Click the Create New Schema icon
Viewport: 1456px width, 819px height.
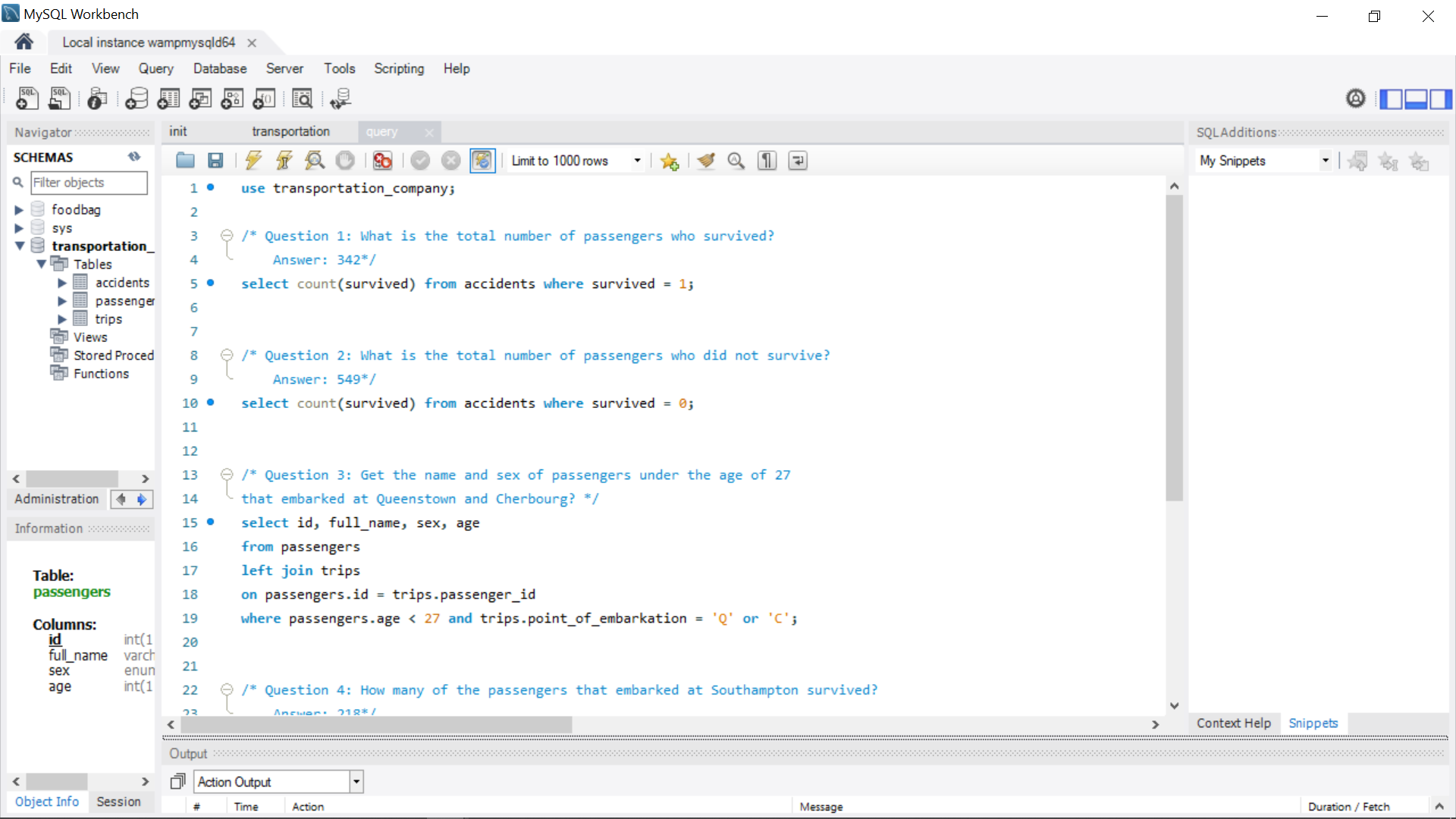(136, 99)
